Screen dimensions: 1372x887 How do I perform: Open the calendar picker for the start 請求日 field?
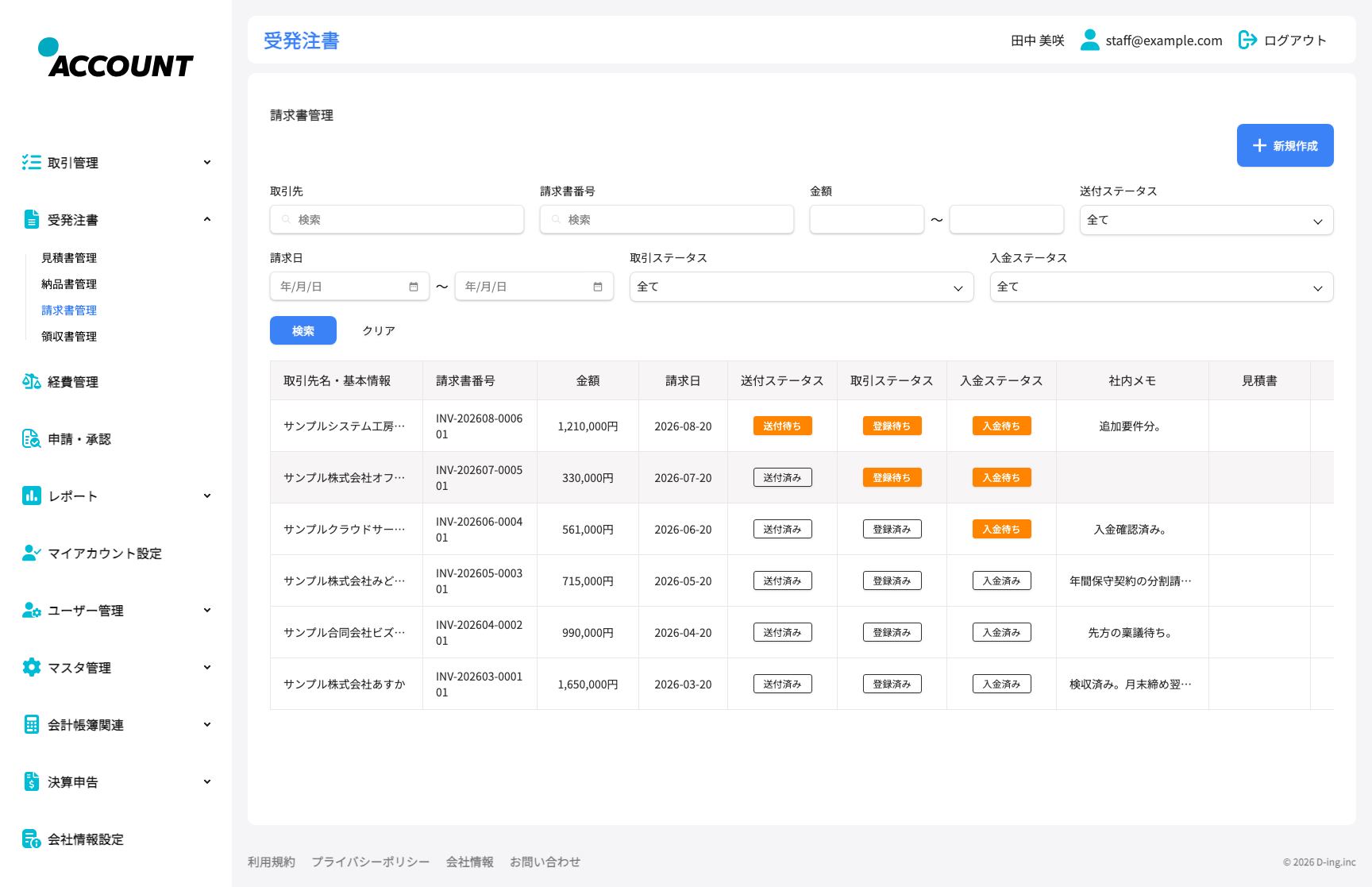(x=414, y=287)
